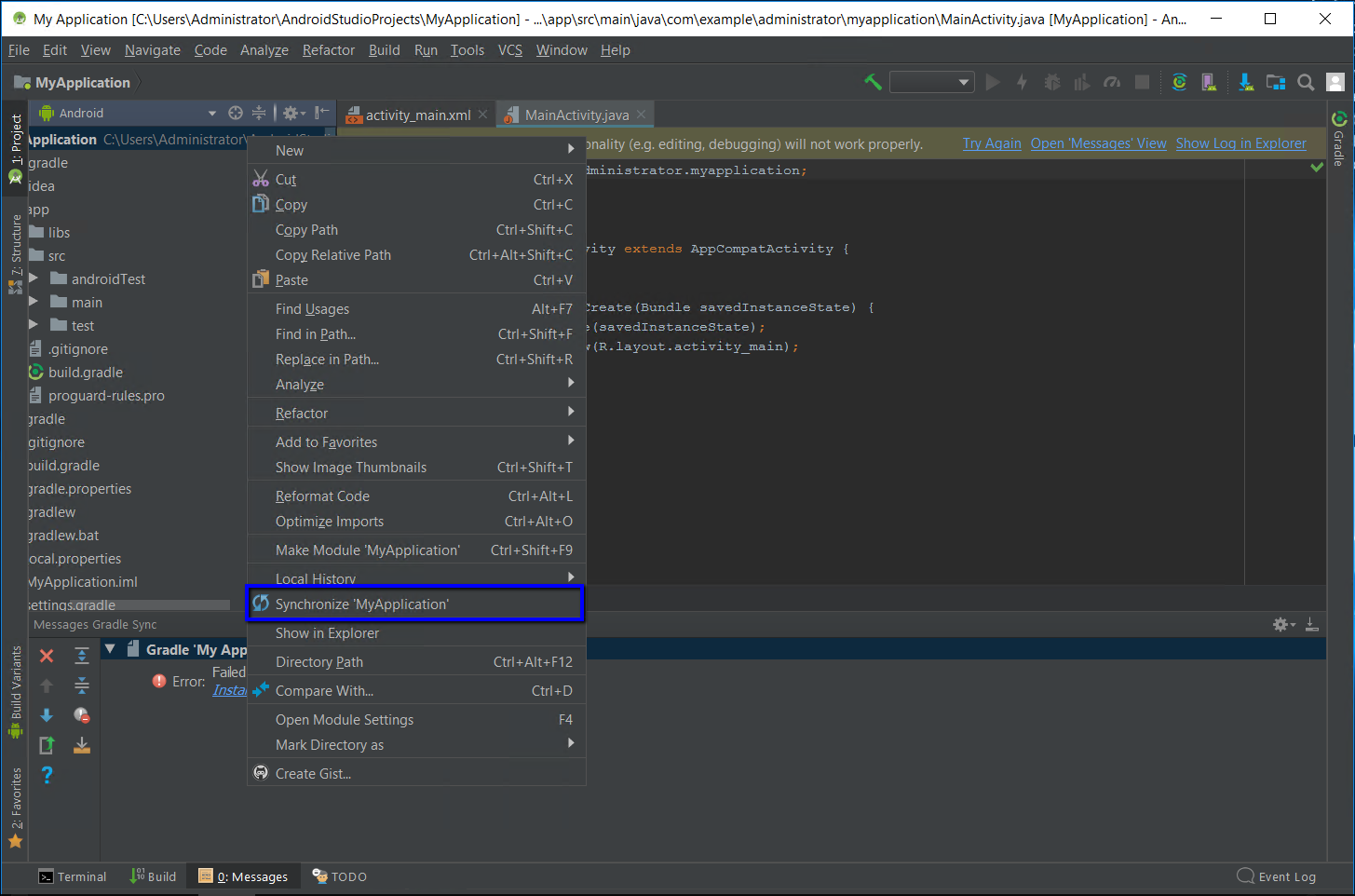Choose Show in Explorer menu item
The image size is (1355, 896).
coord(416,632)
